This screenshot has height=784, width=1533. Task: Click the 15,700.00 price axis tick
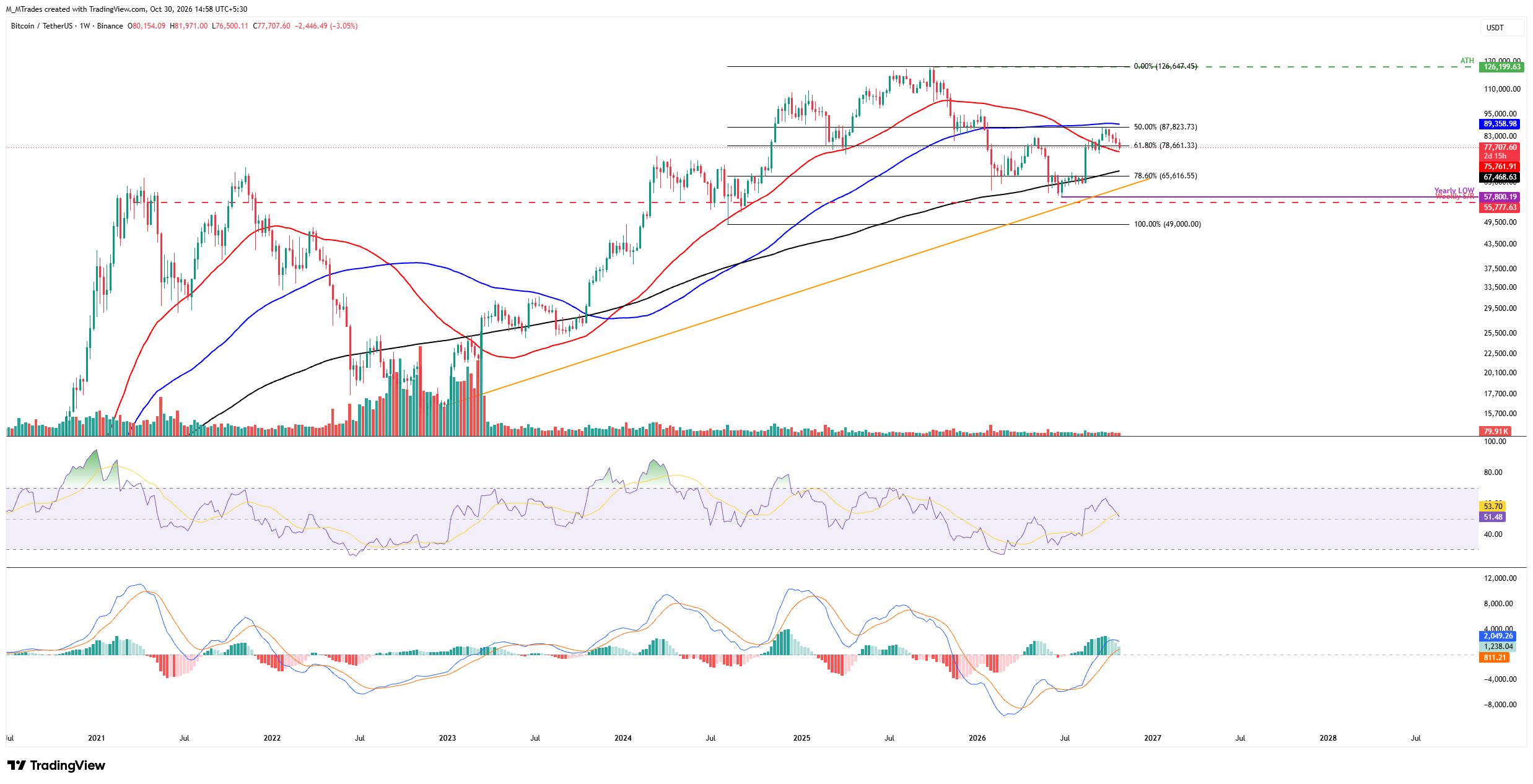[1500, 414]
